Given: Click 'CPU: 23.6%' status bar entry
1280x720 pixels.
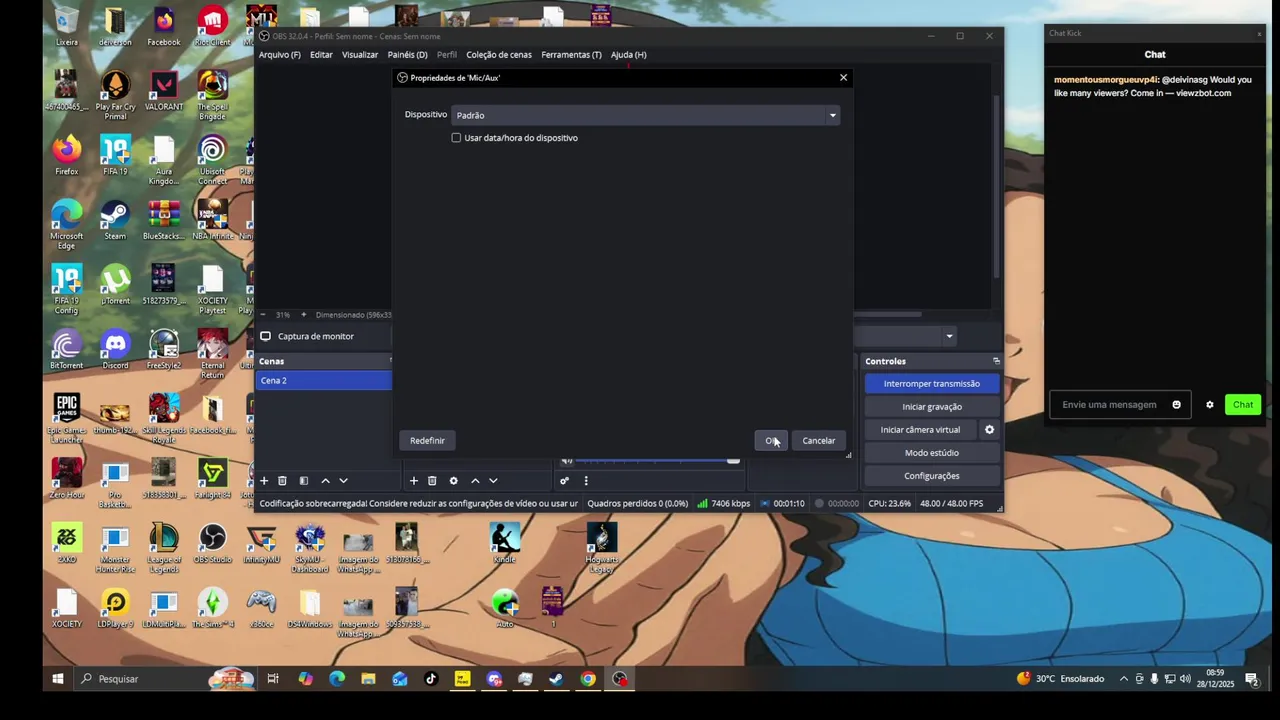Looking at the screenshot, I should [x=889, y=504].
